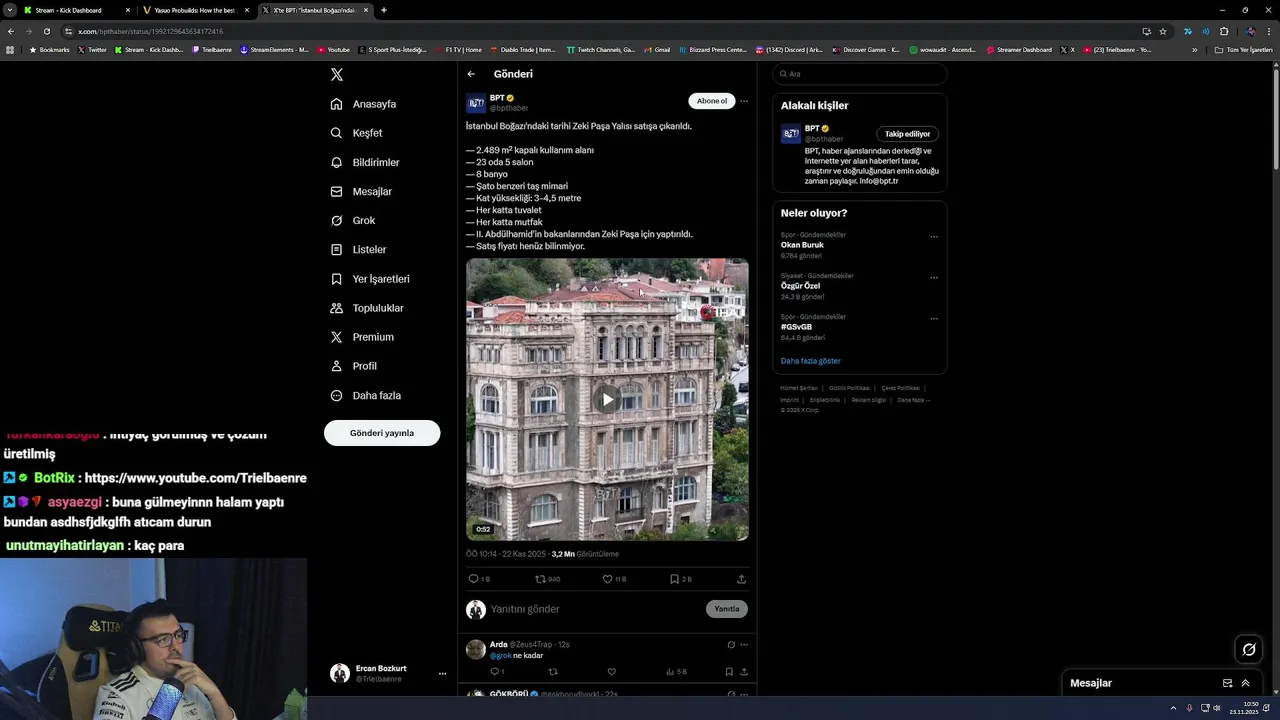Open the three-dot menu of the BPT post

click(744, 101)
